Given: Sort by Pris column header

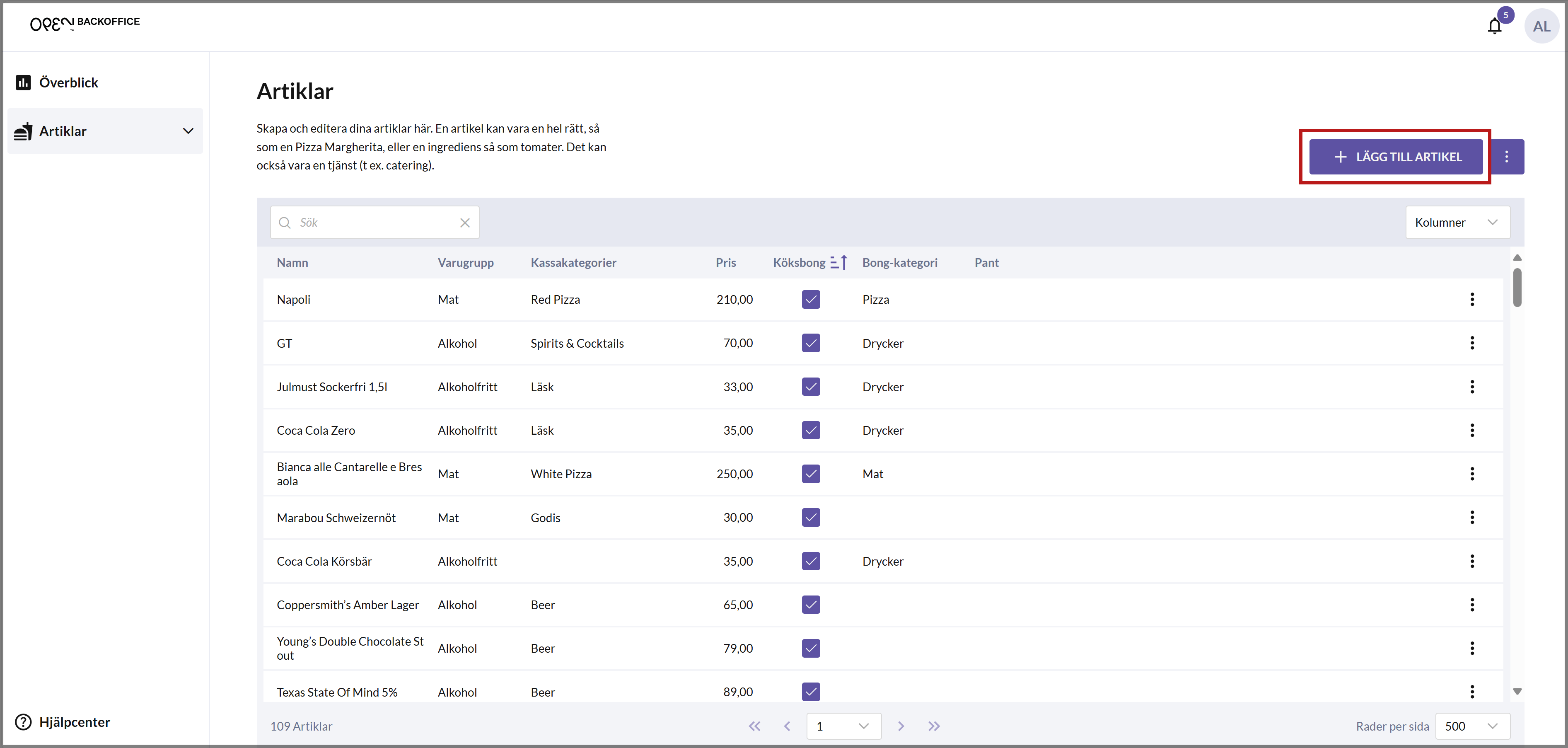Looking at the screenshot, I should pos(725,263).
